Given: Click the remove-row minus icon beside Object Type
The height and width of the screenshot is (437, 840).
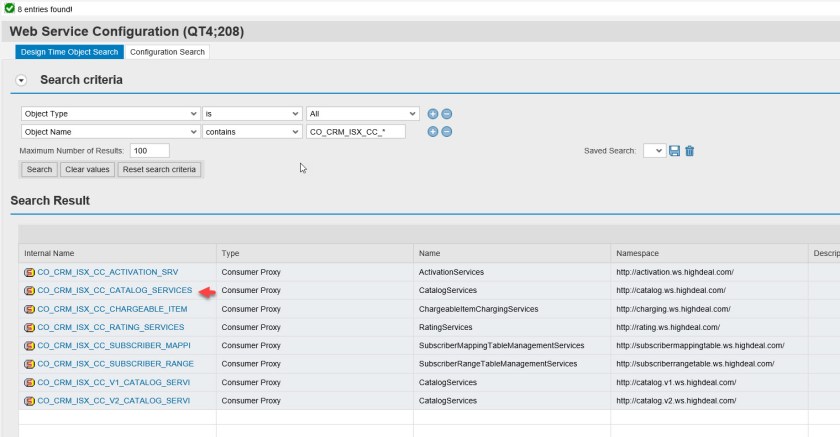Looking at the screenshot, I should click(x=446, y=114).
